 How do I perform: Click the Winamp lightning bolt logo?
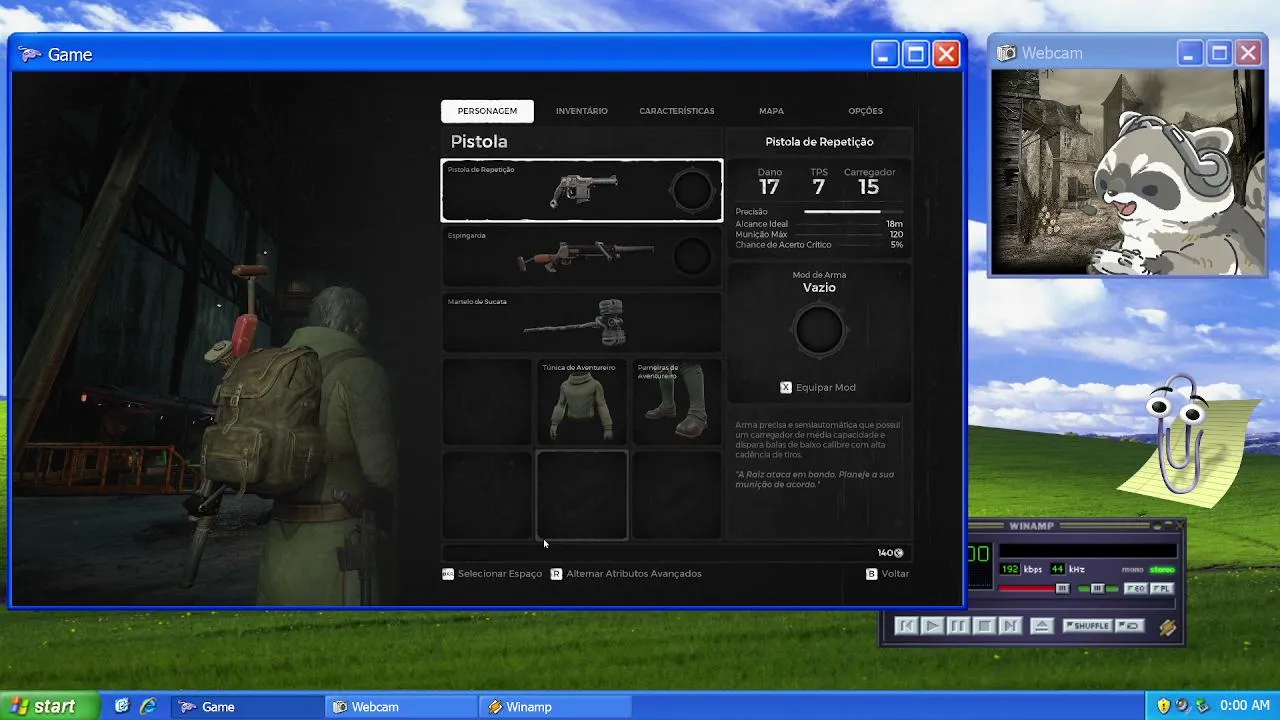1167,627
